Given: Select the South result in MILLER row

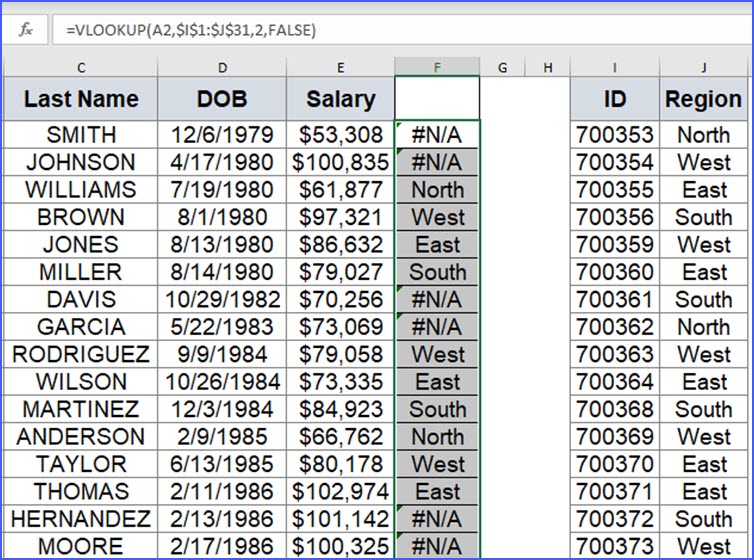Looking at the screenshot, I should [x=437, y=272].
